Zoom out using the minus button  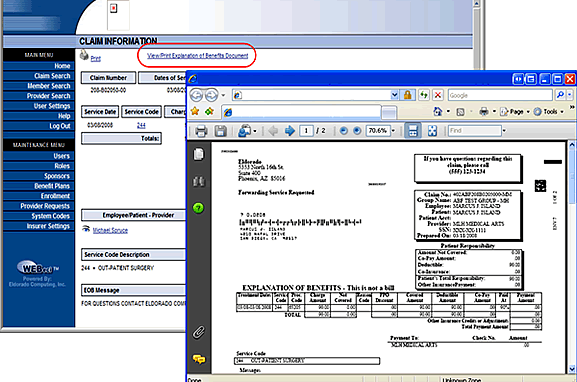point(343,131)
